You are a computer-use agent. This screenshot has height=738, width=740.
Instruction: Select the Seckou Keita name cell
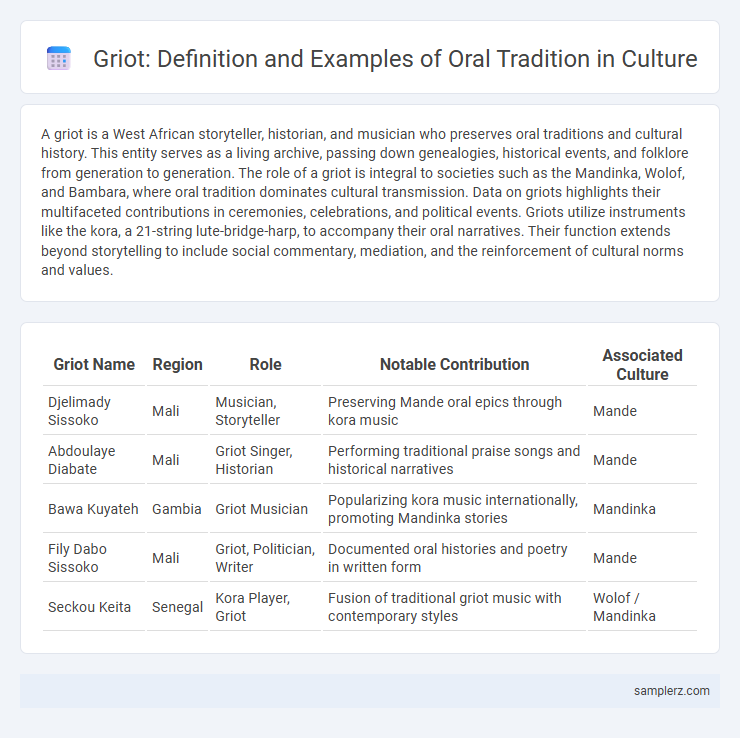(x=94, y=607)
